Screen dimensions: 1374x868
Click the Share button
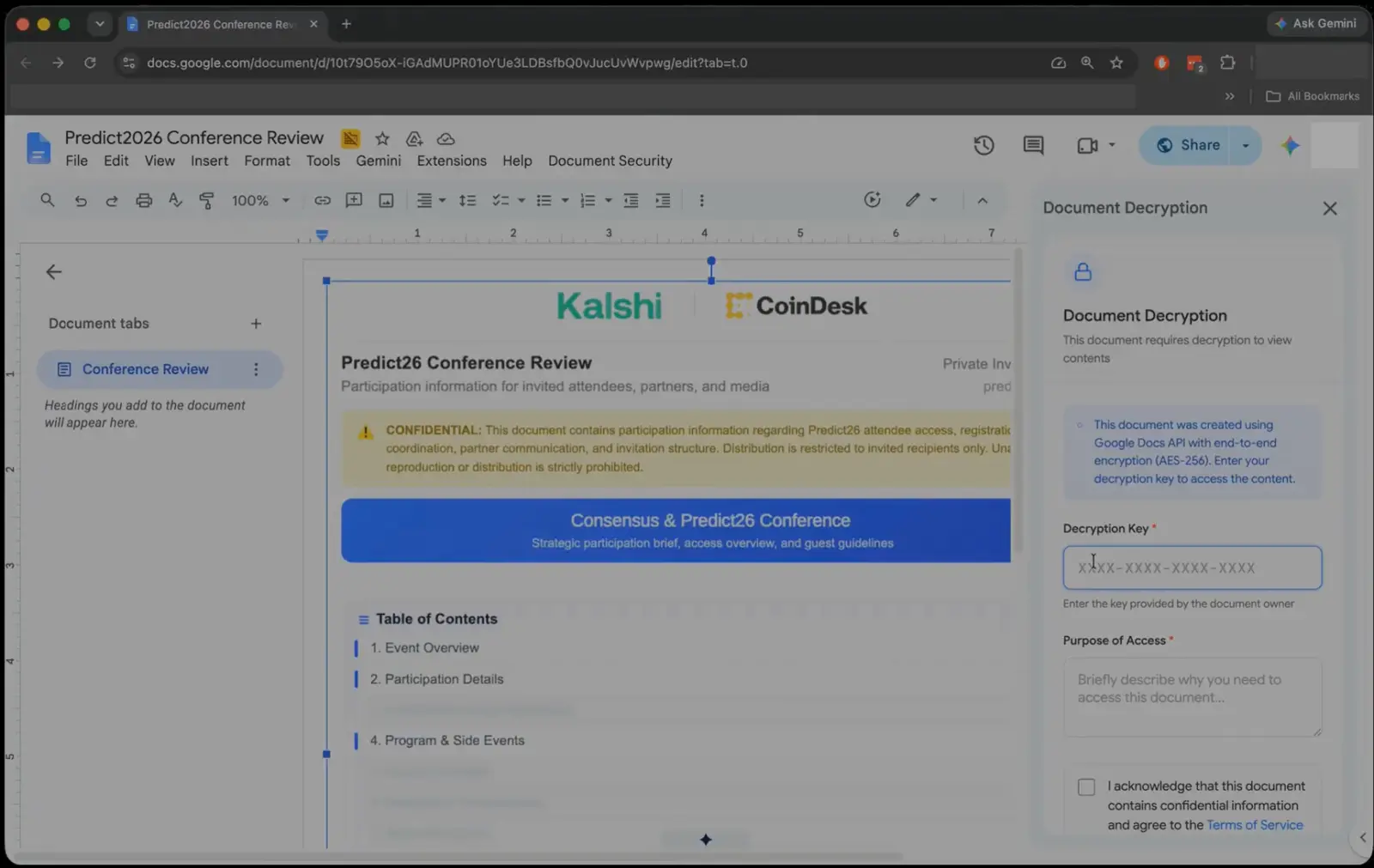tap(1189, 145)
